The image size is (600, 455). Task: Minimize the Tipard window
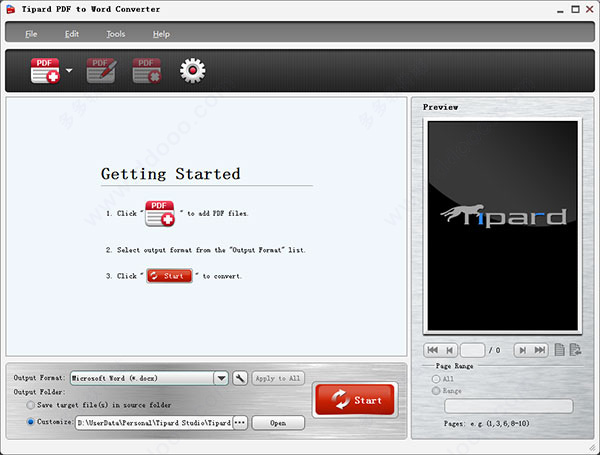(x=560, y=10)
